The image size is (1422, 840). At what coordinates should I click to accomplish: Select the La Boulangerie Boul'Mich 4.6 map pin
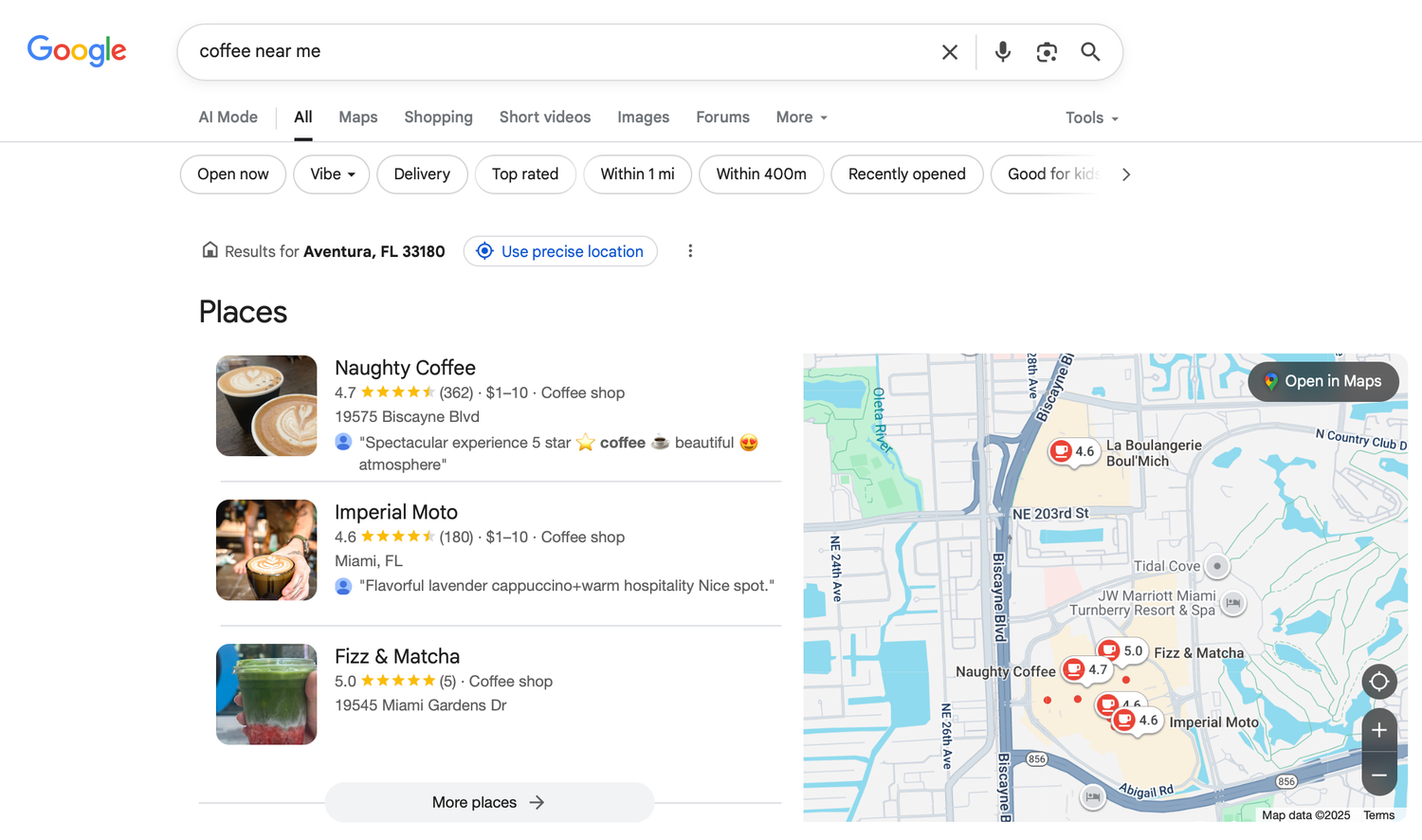coord(1073,452)
